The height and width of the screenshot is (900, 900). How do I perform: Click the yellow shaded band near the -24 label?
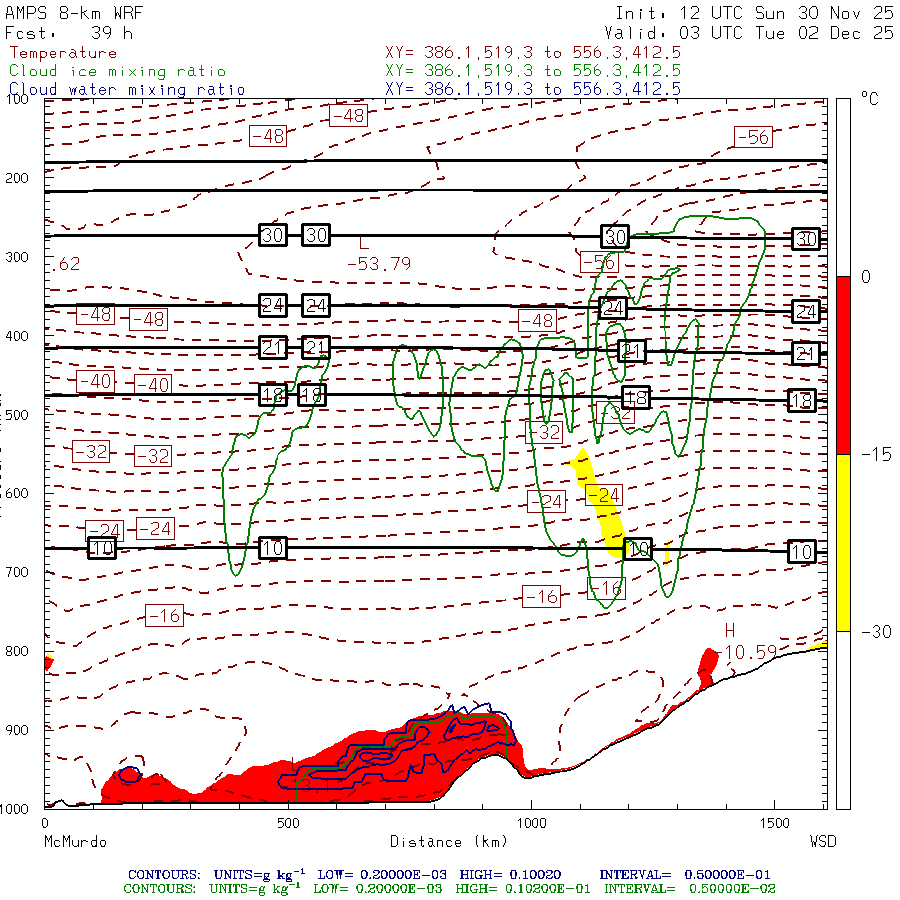point(600,505)
